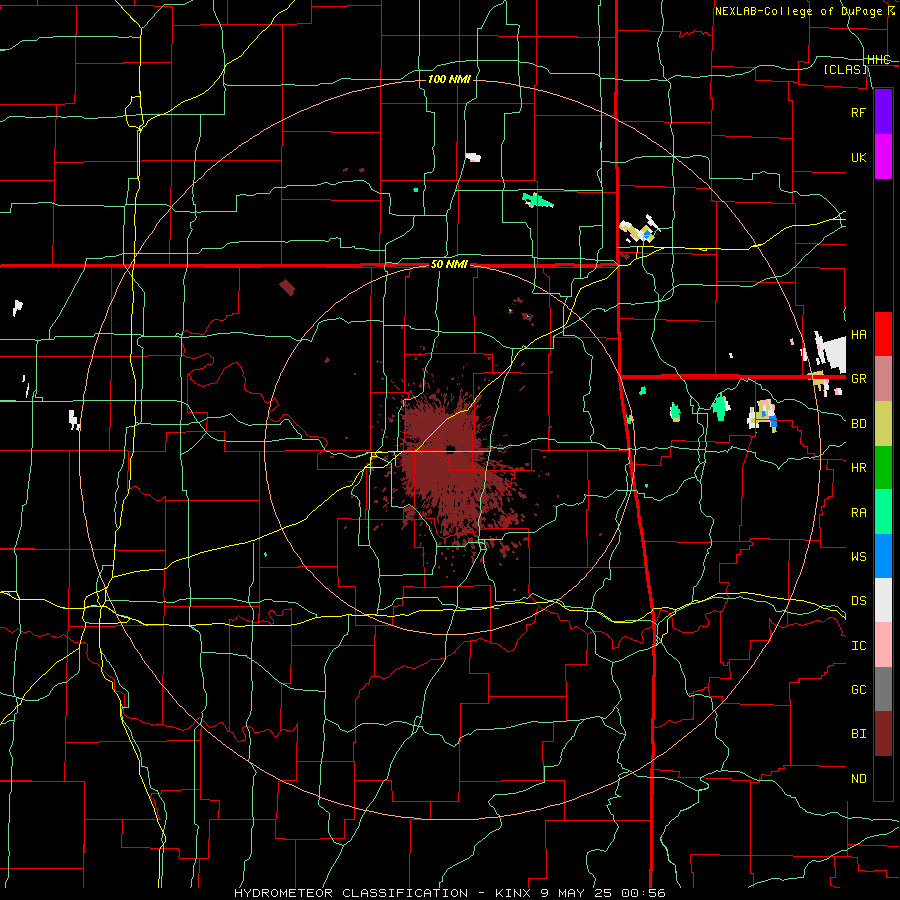Click the gray GC legend swatch
Viewport: 900px width, 900px height.
(x=883, y=689)
